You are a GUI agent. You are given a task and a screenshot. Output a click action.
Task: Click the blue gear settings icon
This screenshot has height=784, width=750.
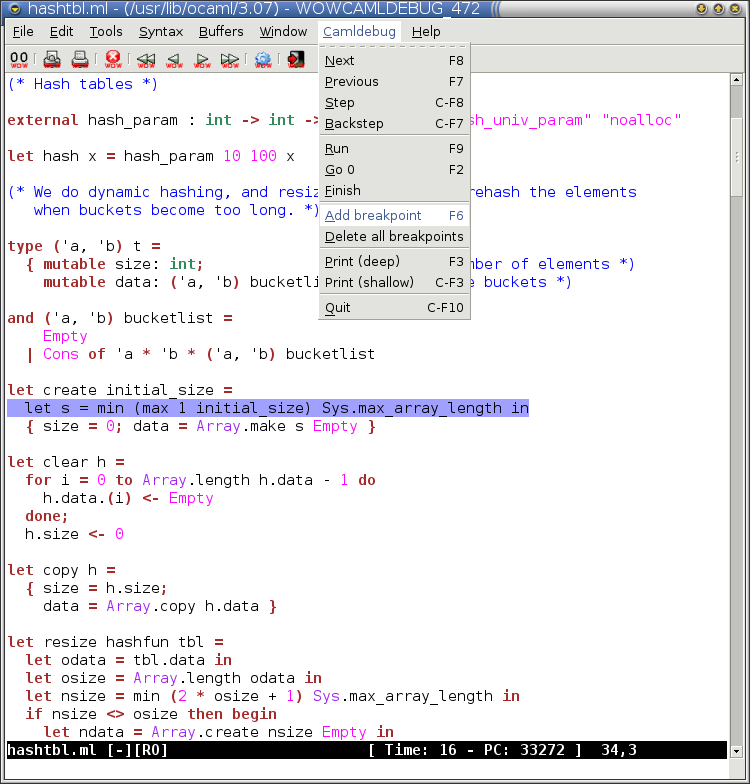click(x=263, y=59)
